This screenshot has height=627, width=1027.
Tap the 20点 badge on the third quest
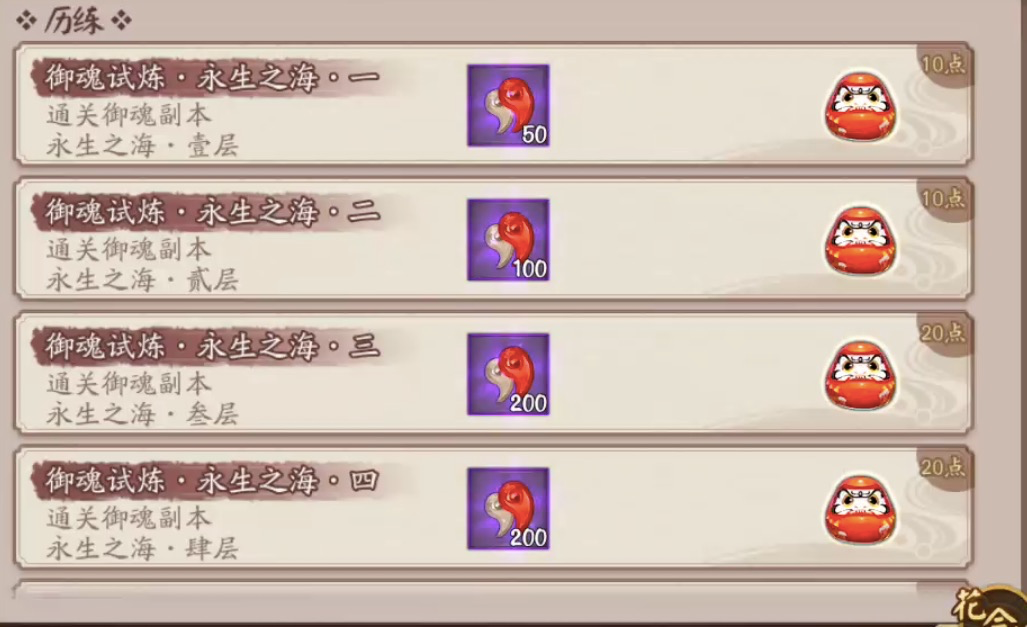click(943, 333)
